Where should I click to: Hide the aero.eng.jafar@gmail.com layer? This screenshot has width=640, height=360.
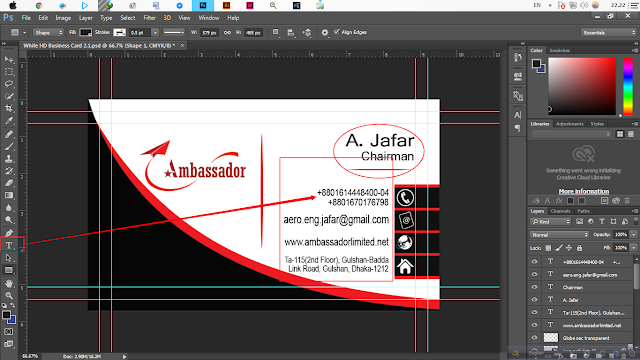[534, 274]
